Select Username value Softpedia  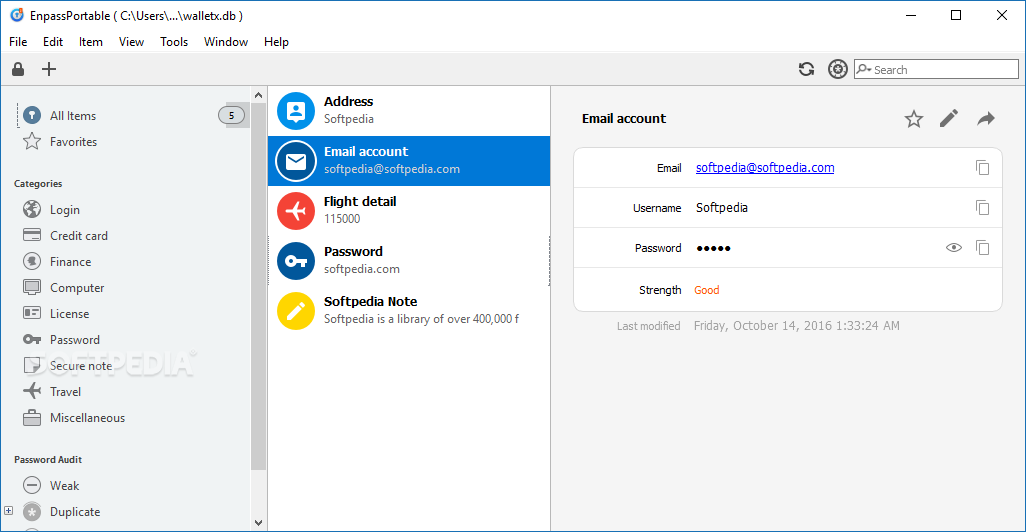pyautogui.click(x=722, y=207)
